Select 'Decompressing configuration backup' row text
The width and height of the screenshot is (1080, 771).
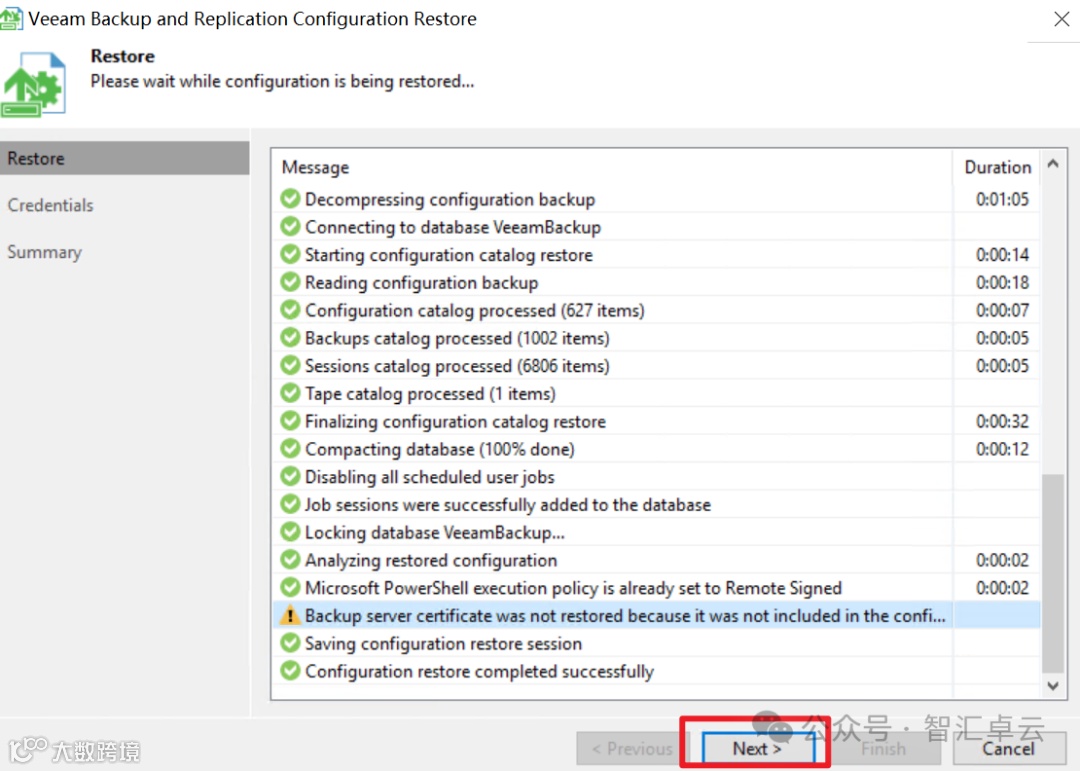pos(450,199)
